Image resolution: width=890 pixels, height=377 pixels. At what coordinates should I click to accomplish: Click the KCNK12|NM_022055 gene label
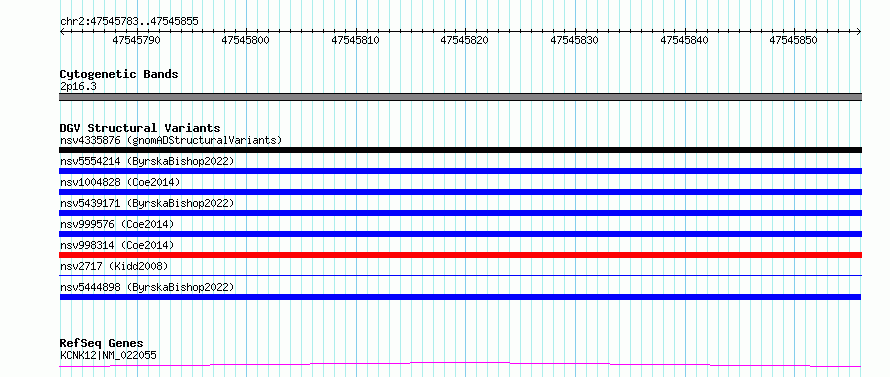pyautogui.click(x=108, y=355)
